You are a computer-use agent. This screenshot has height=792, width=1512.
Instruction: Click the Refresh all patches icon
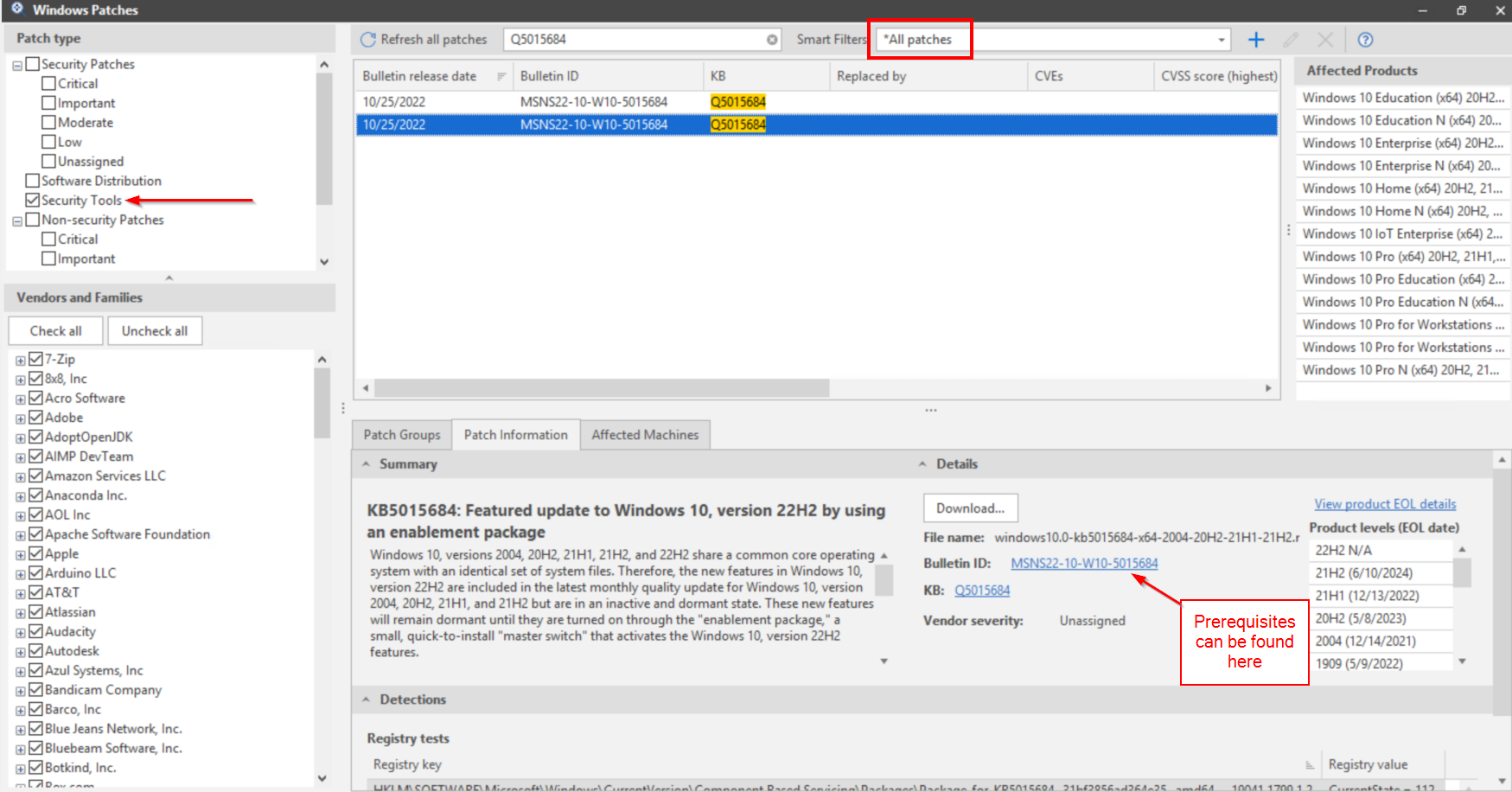[x=369, y=39]
